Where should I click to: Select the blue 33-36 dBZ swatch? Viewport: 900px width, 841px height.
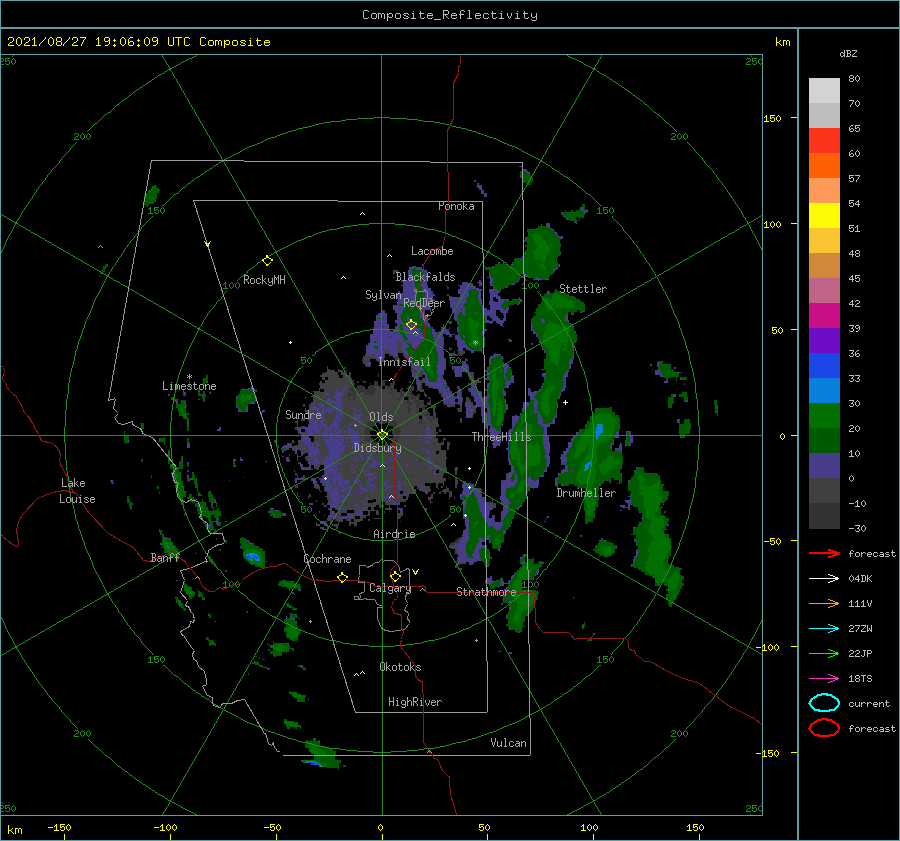824,366
